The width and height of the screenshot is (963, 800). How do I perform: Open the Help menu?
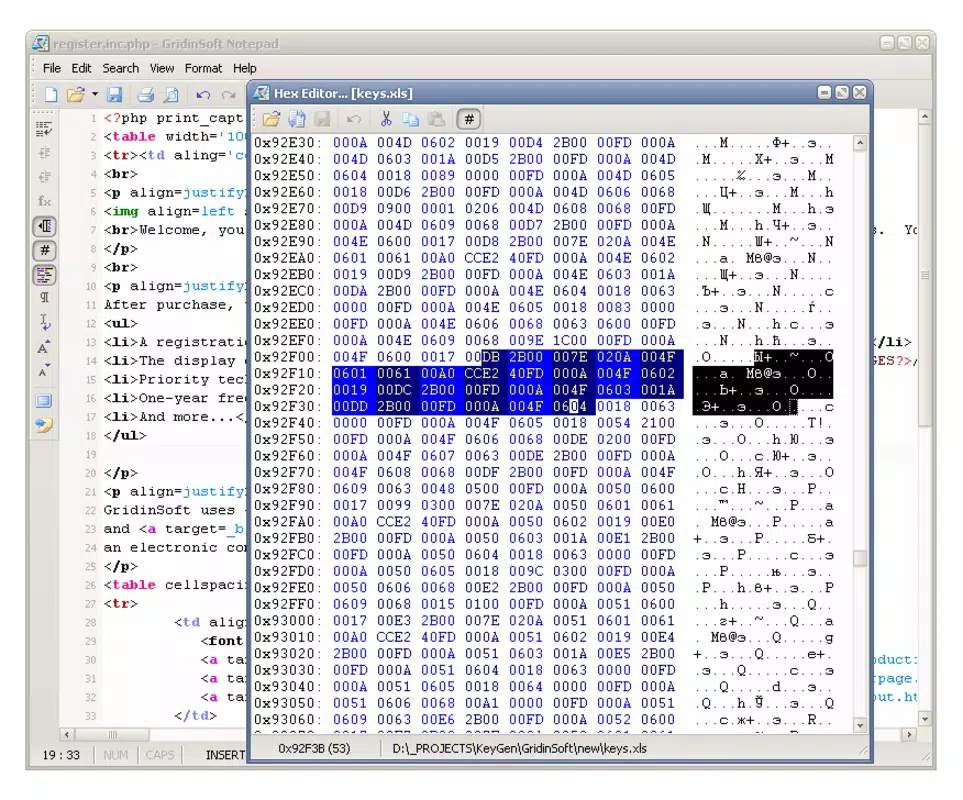point(244,68)
